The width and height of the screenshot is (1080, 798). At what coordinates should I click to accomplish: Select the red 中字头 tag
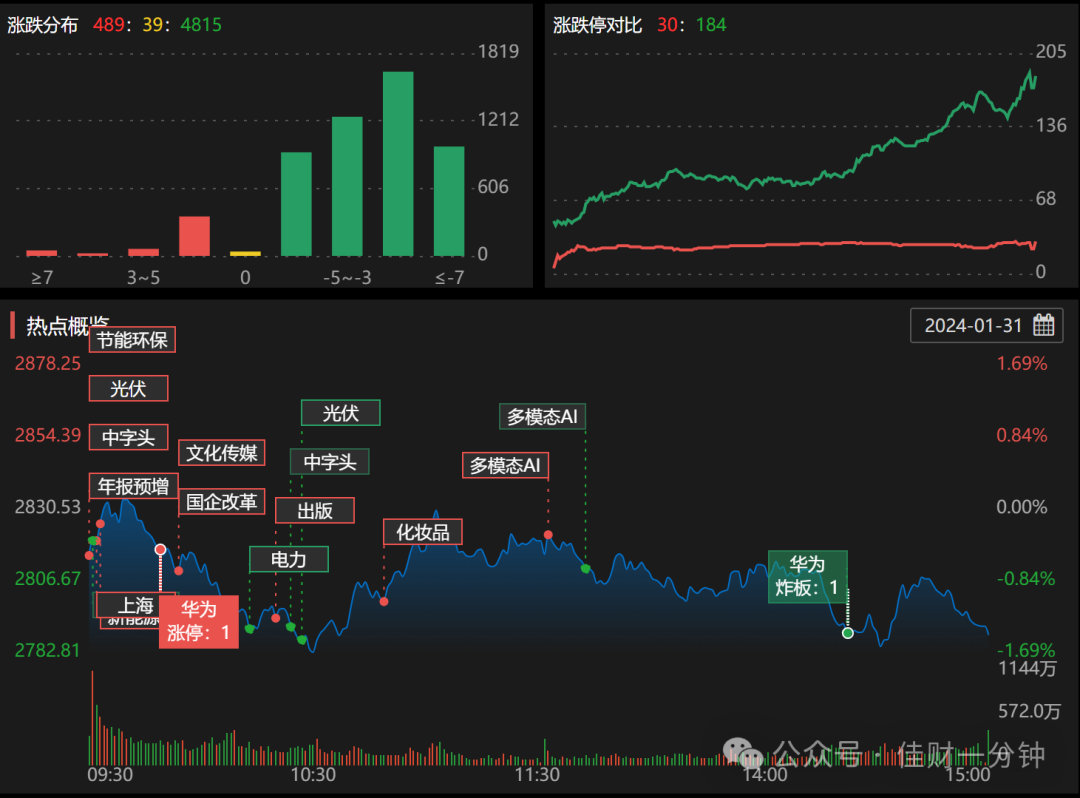[128, 437]
